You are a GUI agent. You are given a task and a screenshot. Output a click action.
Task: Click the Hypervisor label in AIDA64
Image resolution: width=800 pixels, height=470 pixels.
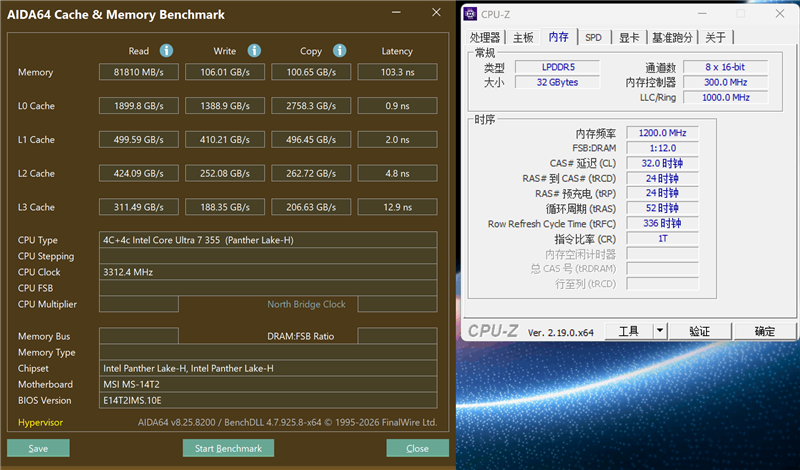point(40,422)
